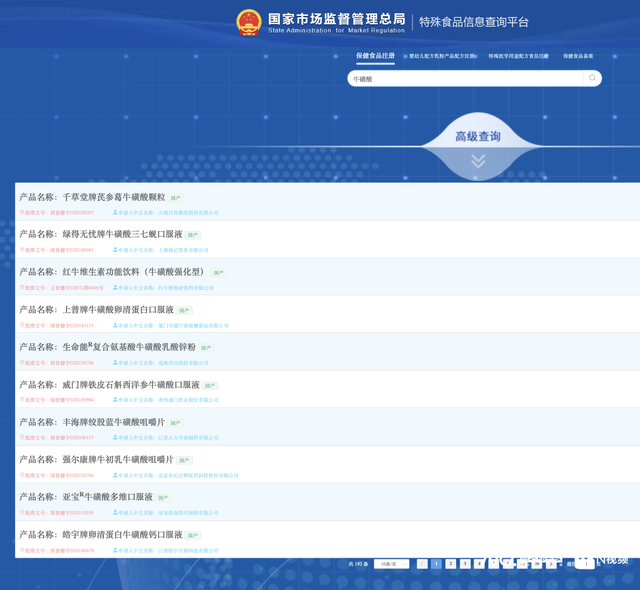Click the page jump input box
640x590 pixels.
tap(584, 564)
